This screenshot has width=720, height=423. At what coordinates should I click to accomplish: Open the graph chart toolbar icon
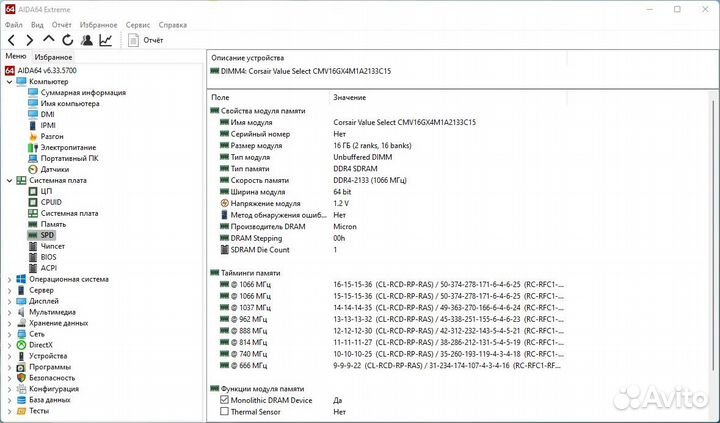pyautogui.click(x=106, y=40)
